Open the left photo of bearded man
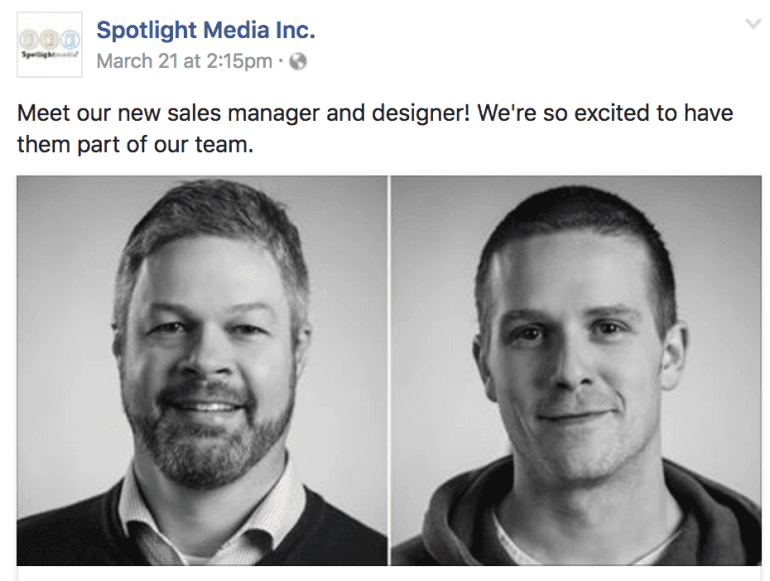 pos(202,370)
